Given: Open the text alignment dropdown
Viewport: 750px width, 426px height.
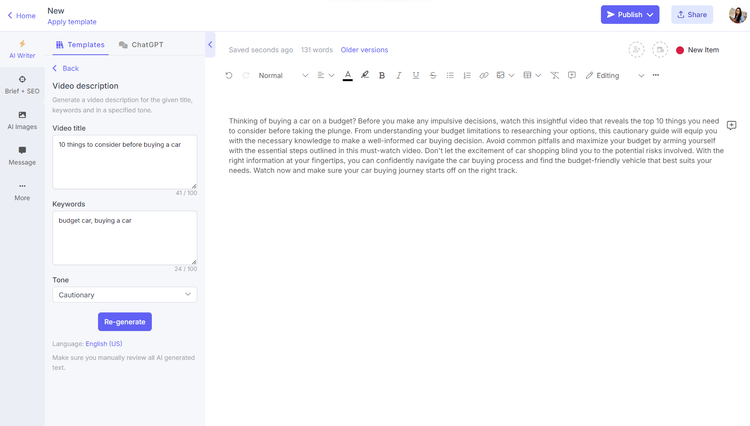Looking at the screenshot, I should click(x=325, y=76).
